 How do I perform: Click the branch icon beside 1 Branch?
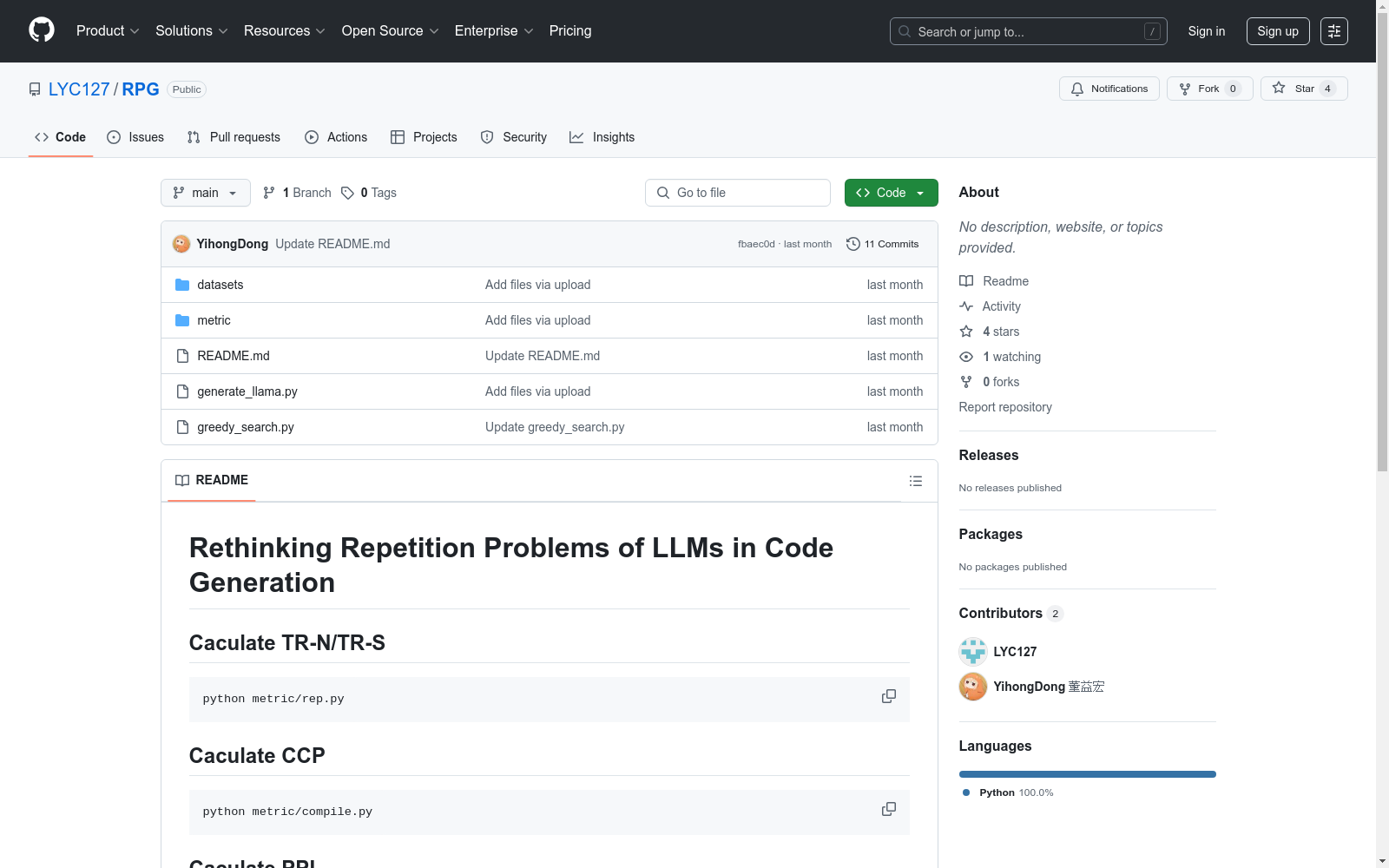pyautogui.click(x=269, y=193)
